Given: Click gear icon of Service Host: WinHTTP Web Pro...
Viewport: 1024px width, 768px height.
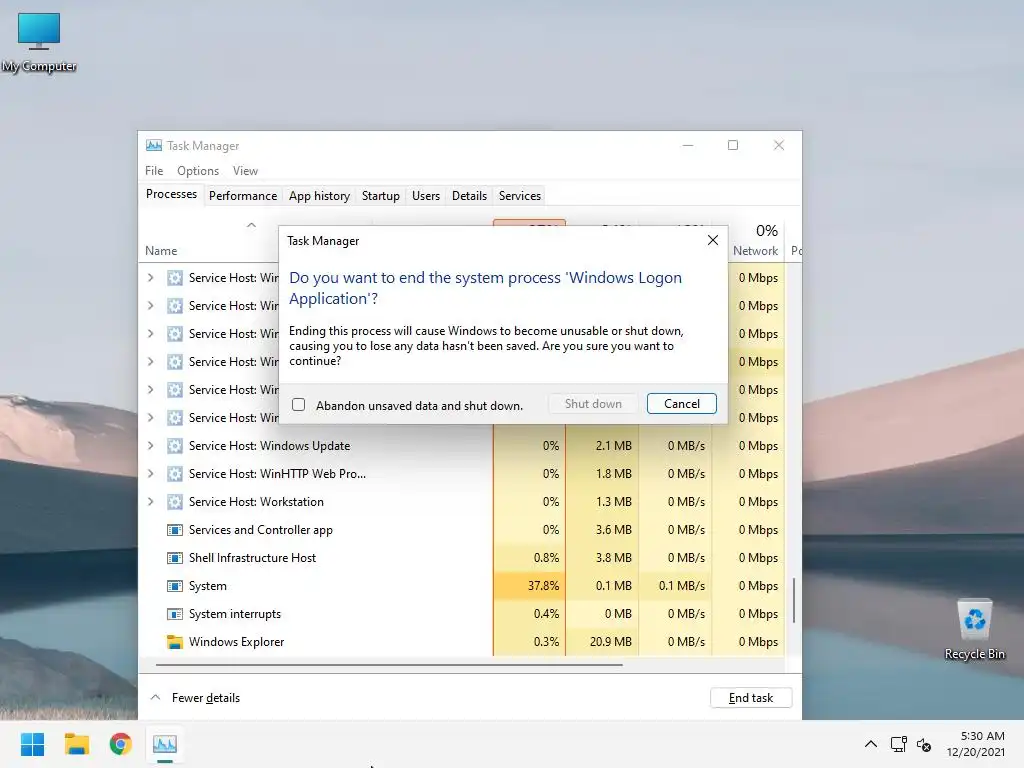Looking at the screenshot, I should pyautogui.click(x=174, y=473).
